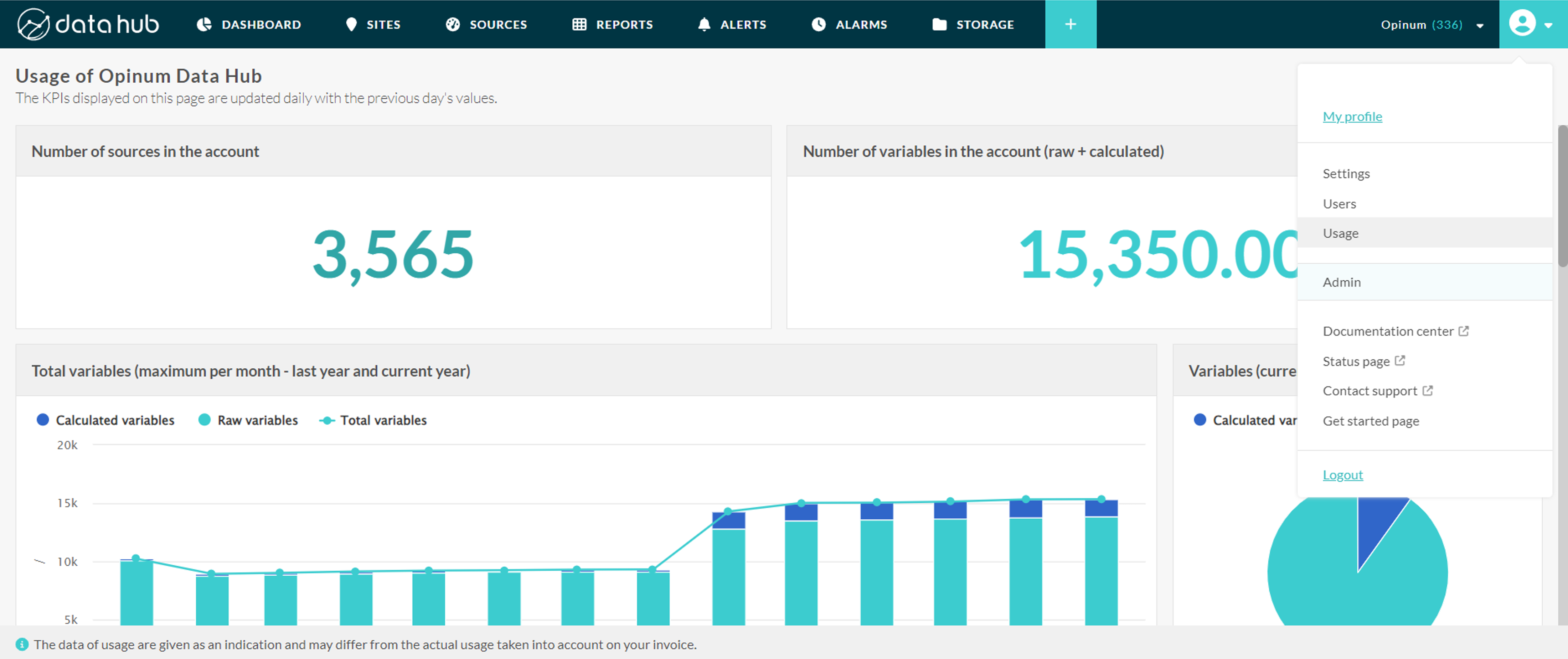Click external link icon beside Contact support
The image size is (1568, 659).
[1427, 391]
